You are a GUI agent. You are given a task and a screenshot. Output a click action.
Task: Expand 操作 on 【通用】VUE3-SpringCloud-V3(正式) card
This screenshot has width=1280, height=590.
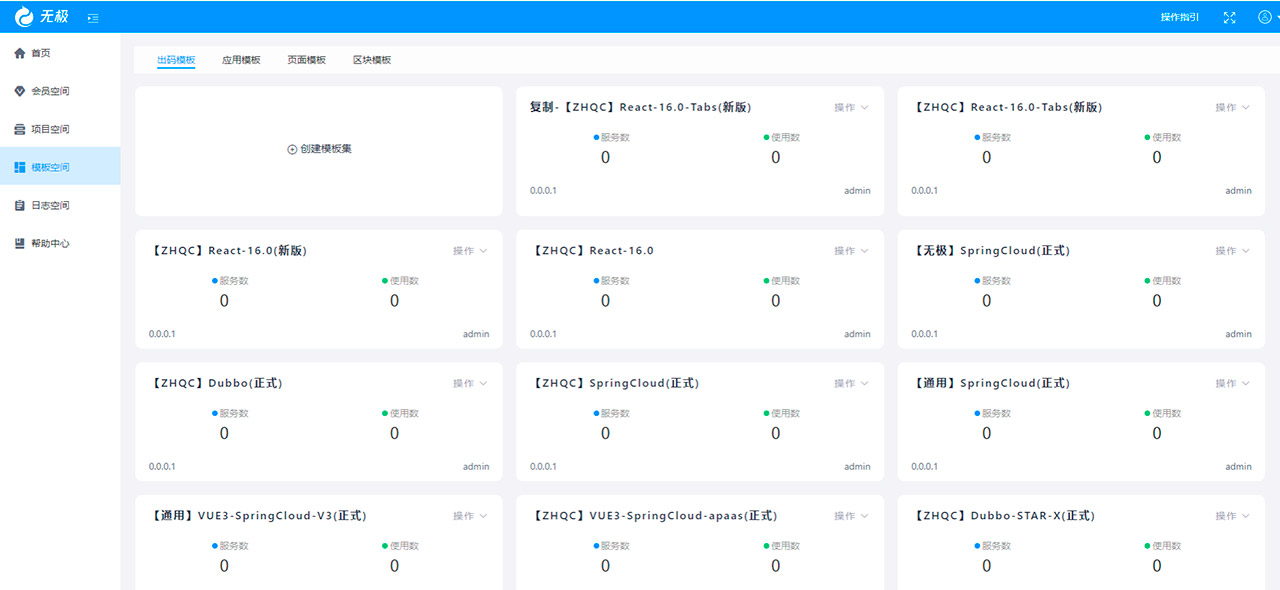pos(470,516)
